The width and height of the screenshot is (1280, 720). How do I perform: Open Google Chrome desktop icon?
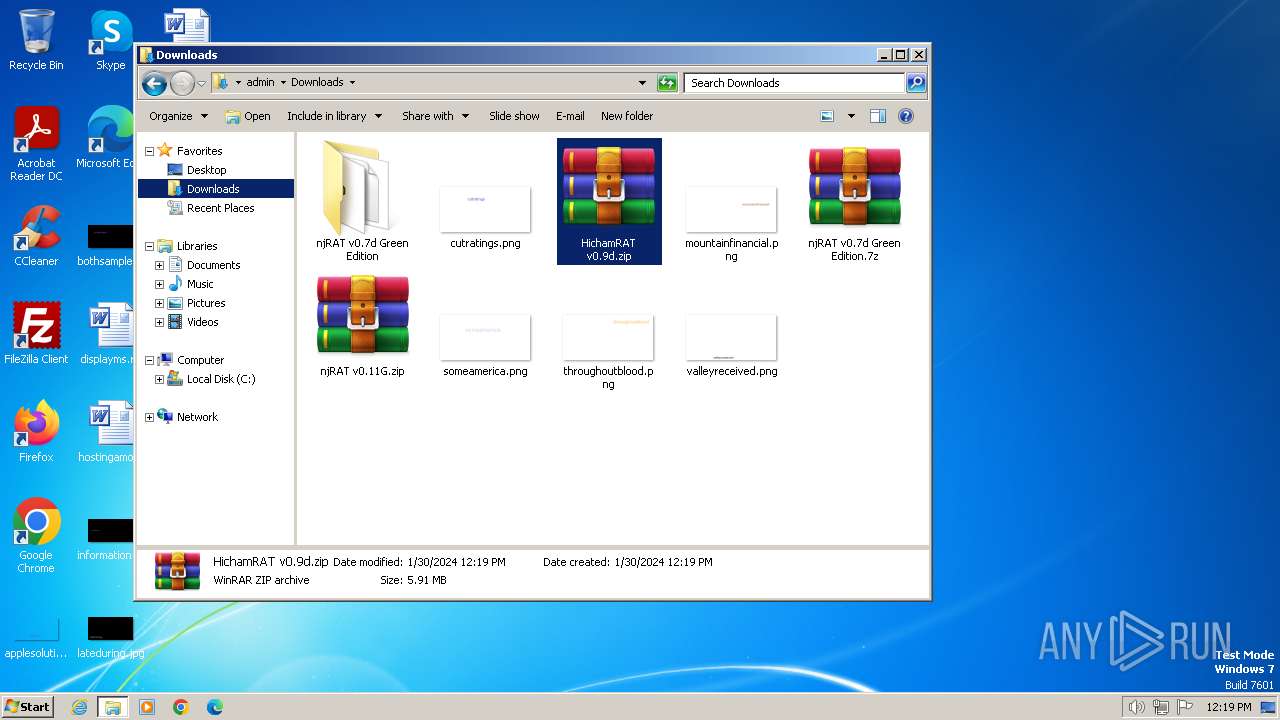36,536
